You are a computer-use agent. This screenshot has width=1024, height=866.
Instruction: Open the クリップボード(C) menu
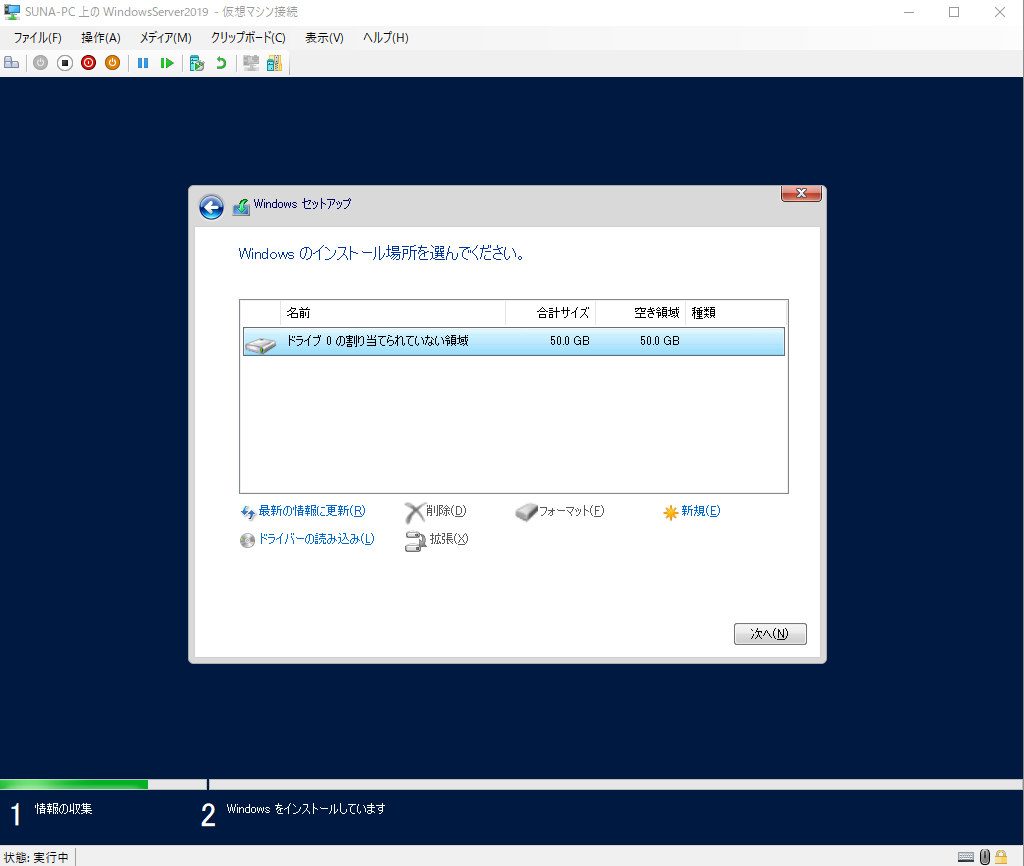click(248, 38)
